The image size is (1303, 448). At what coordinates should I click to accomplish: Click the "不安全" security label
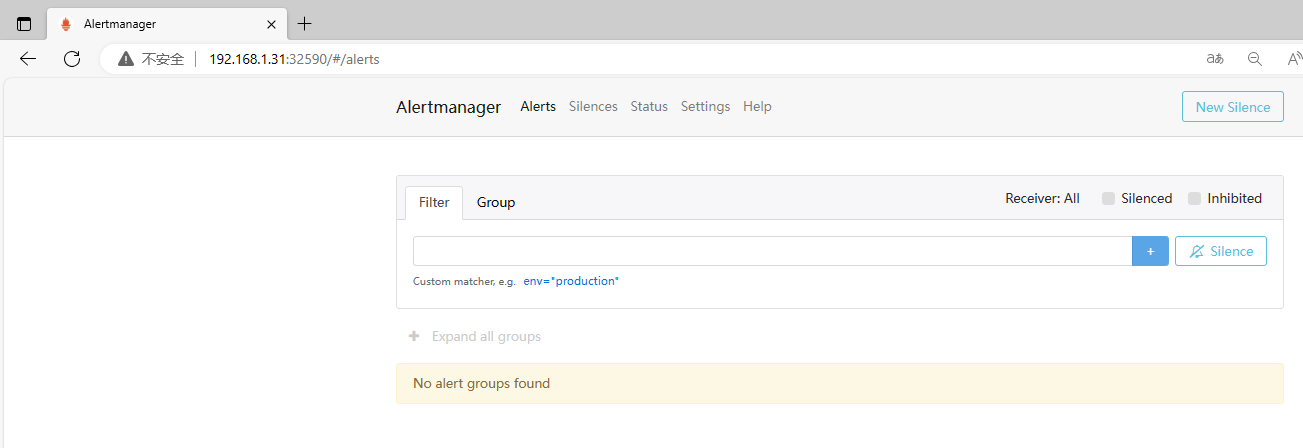point(163,59)
